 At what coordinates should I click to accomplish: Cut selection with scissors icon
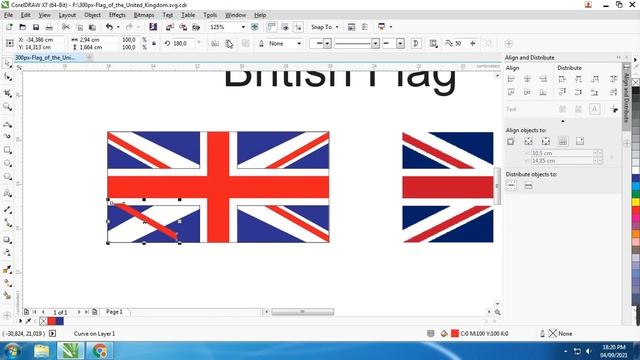point(65,27)
